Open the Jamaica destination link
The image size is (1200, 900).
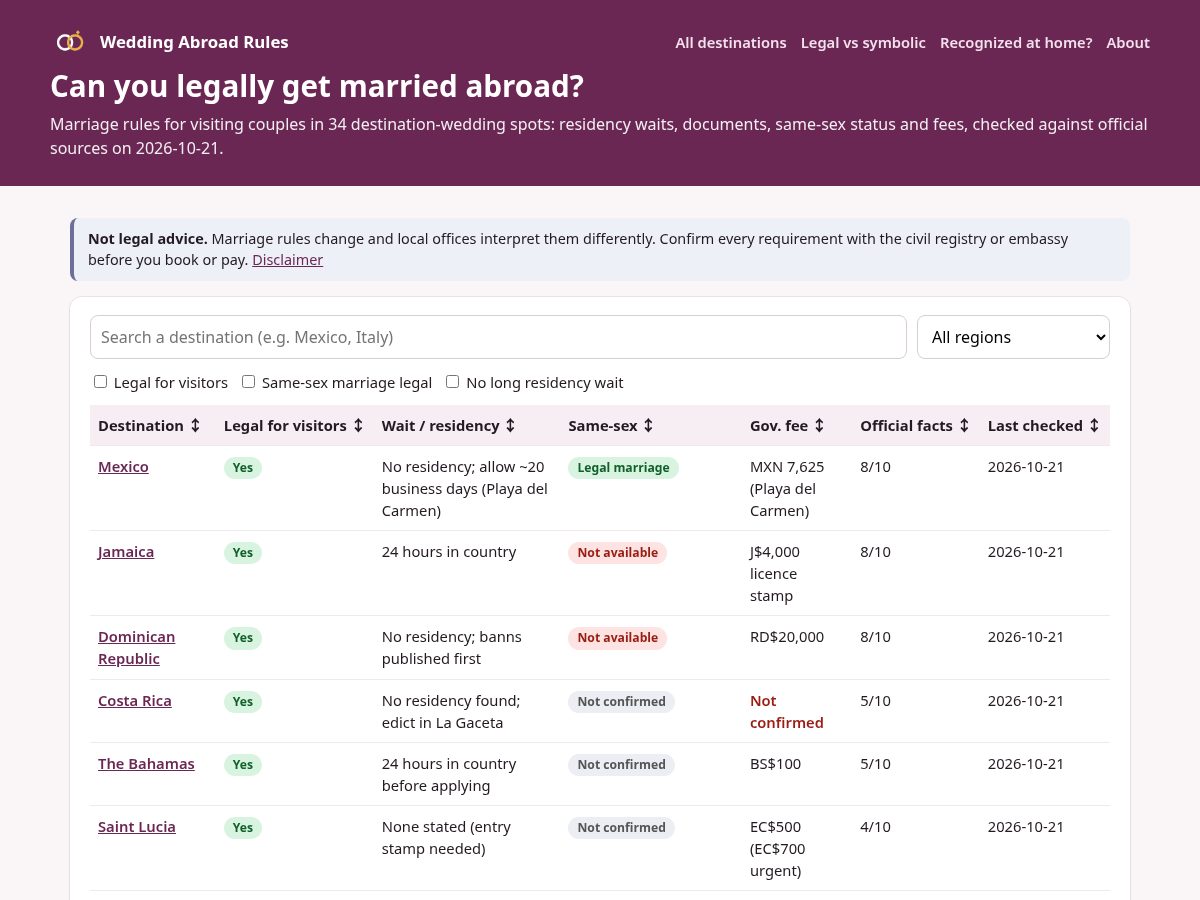tap(126, 552)
